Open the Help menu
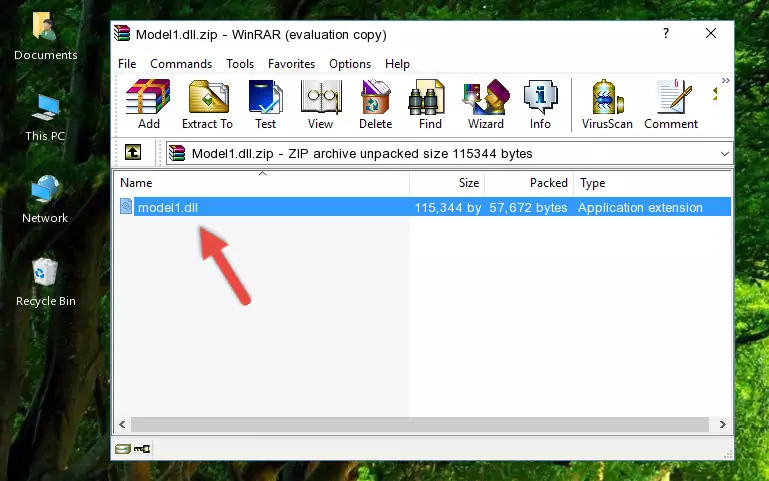 pyautogui.click(x=397, y=64)
